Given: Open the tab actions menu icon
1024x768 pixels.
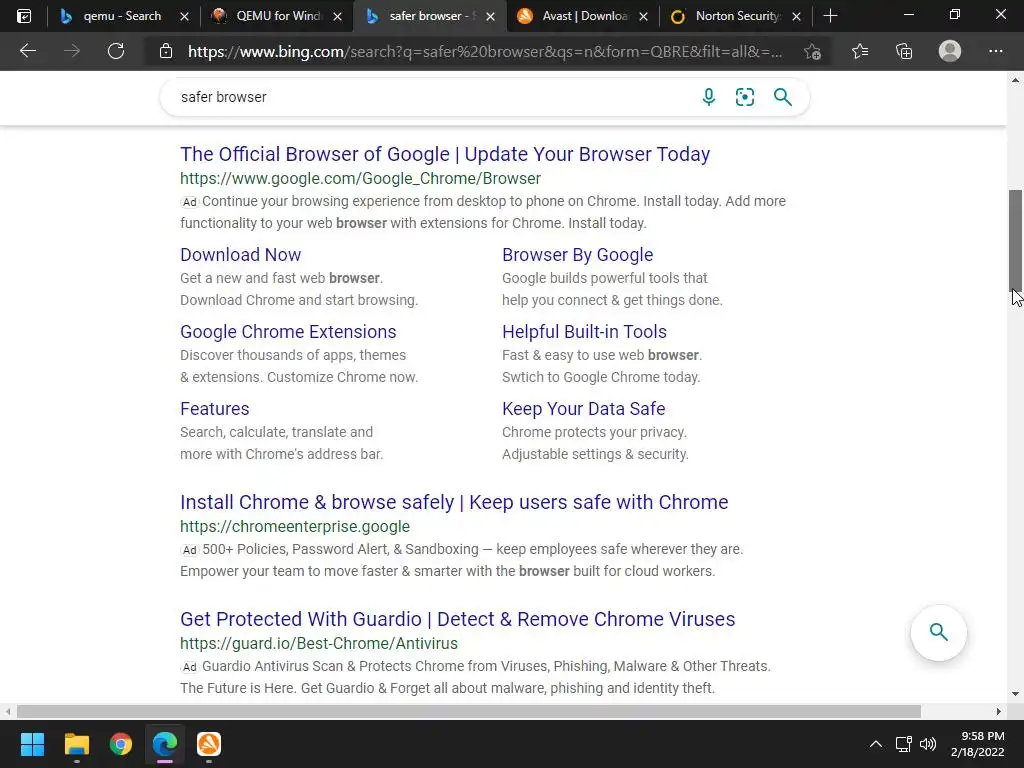Looking at the screenshot, I should (24, 16).
